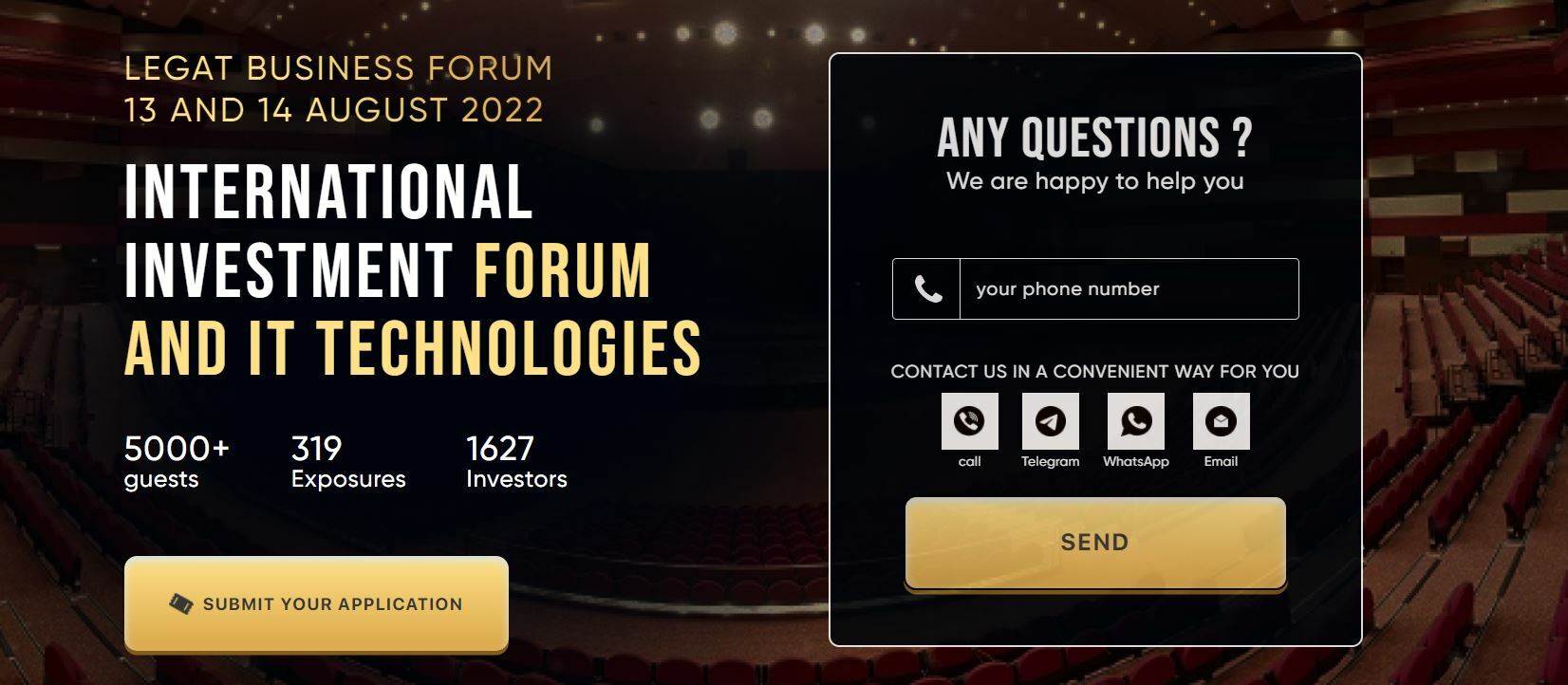Click the 1627 Investors statistic
Image resolution: width=1568 pixels, height=685 pixels.
click(x=516, y=462)
